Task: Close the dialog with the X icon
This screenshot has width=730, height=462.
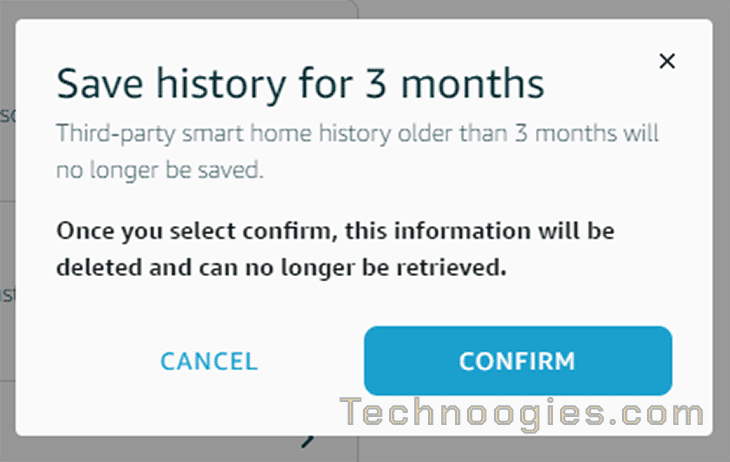Action: pos(667,61)
